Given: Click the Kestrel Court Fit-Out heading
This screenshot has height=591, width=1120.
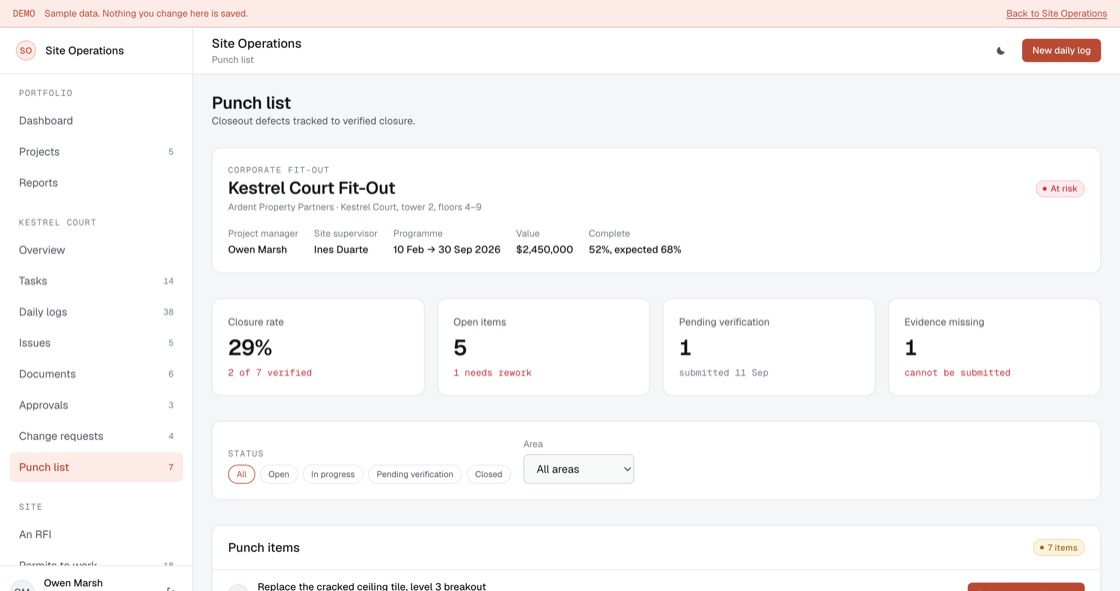Looking at the screenshot, I should (311, 188).
